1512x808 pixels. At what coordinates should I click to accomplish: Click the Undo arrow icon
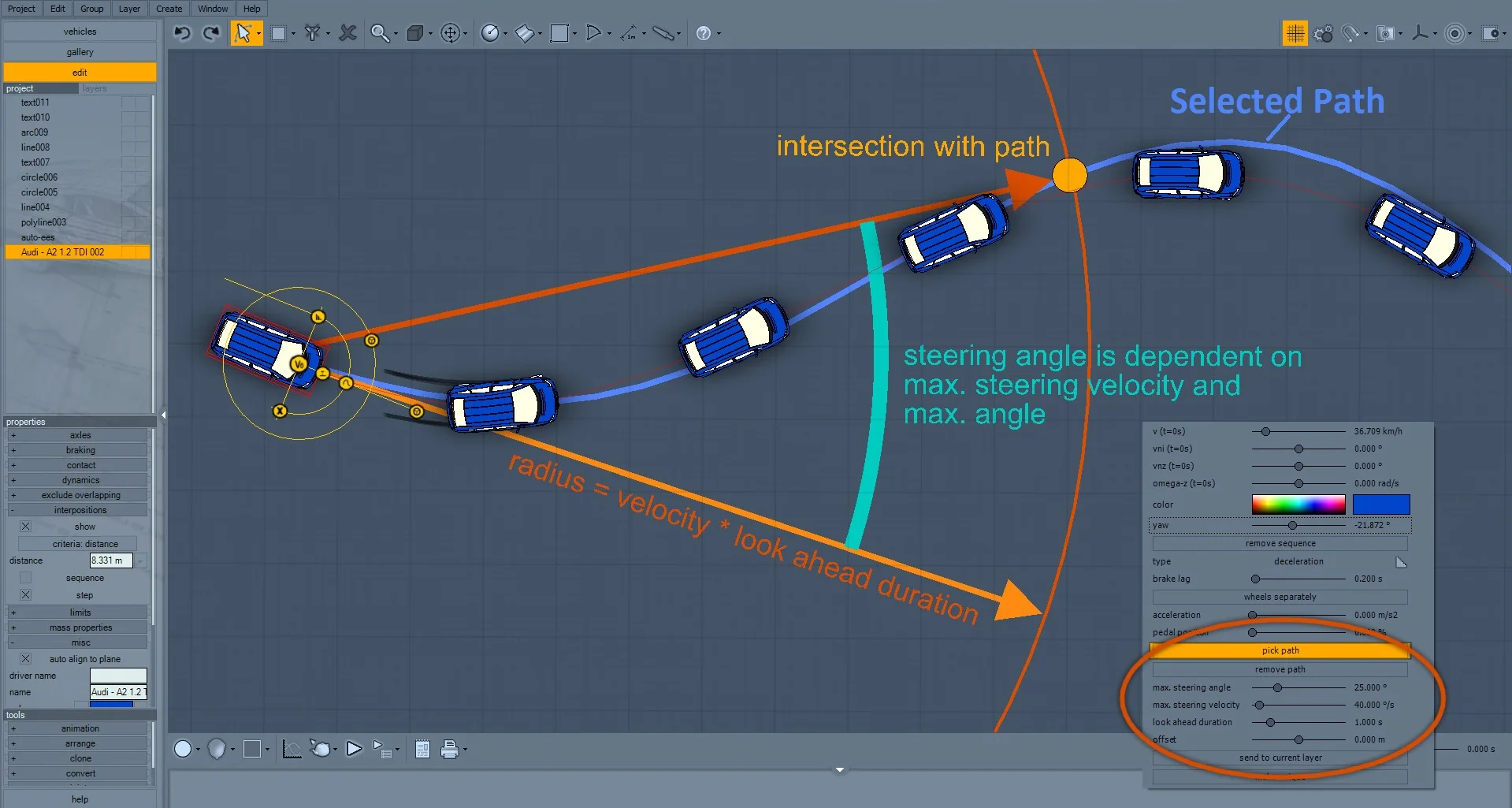[x=183, y=33]
